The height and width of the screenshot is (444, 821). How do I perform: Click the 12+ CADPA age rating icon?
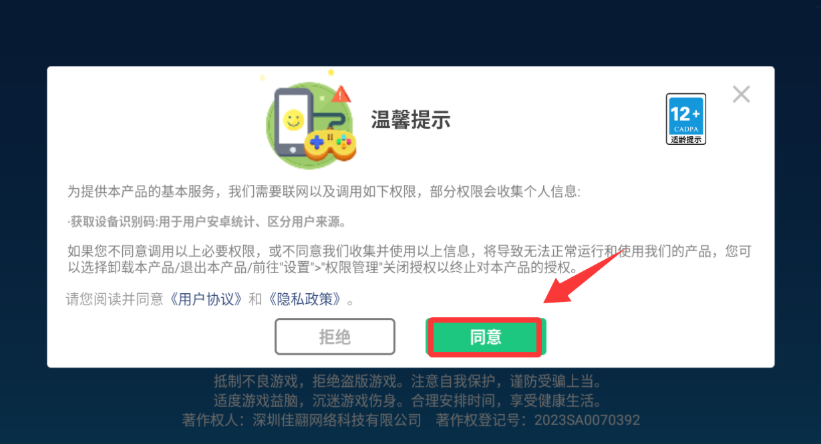coord(685,119)
